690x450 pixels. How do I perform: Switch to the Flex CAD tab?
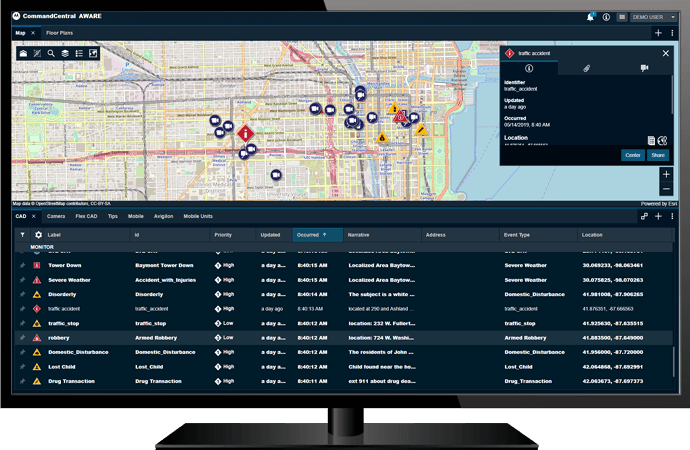(x=86, y=216)
